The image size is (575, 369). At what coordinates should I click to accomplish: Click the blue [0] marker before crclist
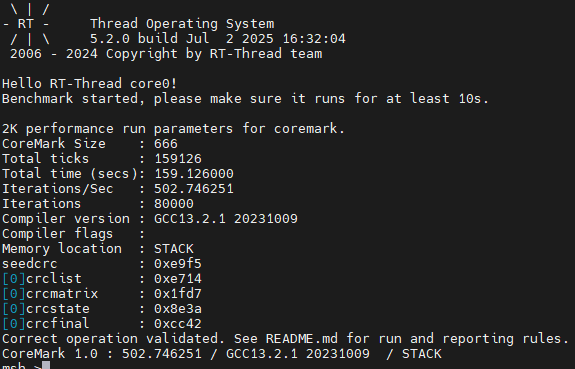pos(14,279)
